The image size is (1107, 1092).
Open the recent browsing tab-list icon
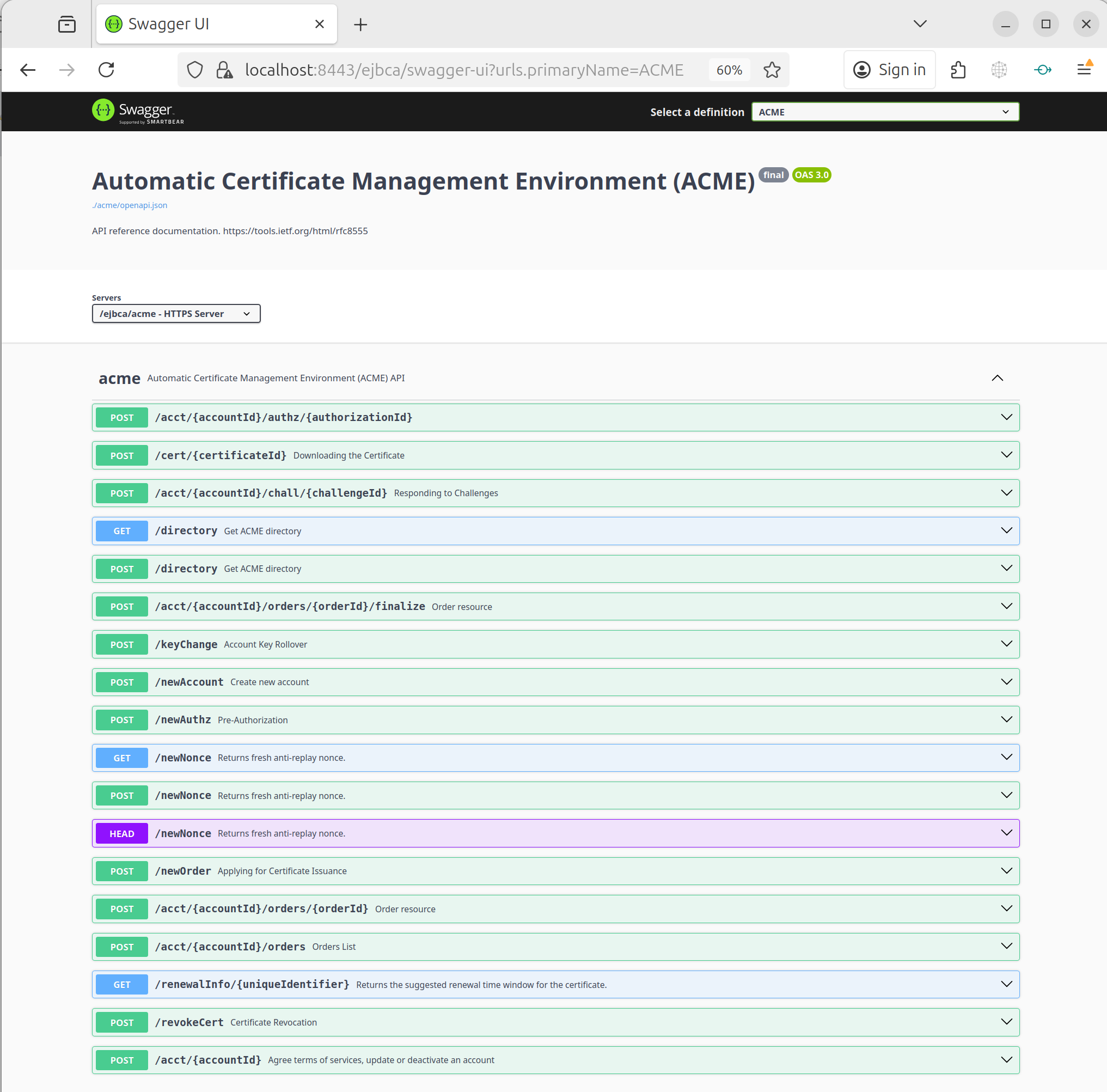pyautogui.click(x=67, y=24)
